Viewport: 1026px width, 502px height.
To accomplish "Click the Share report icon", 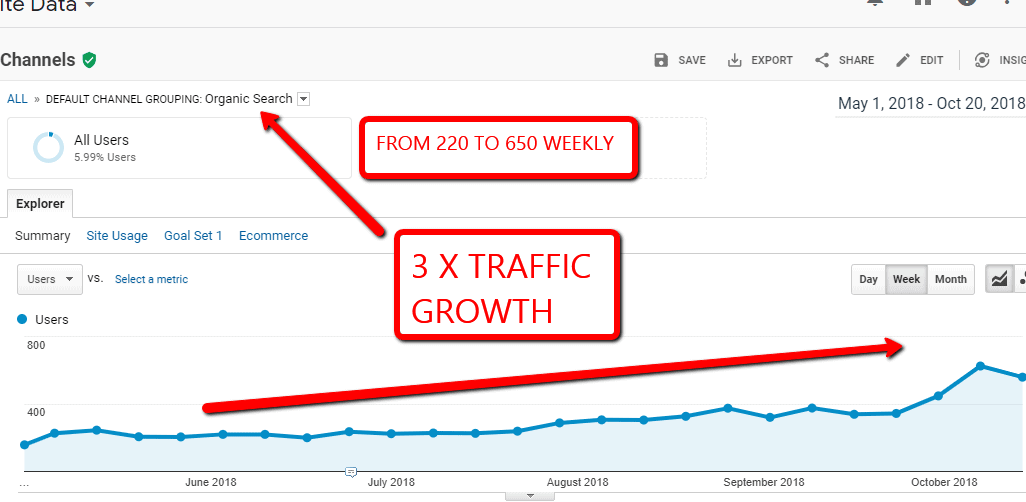I will (822, 60).
